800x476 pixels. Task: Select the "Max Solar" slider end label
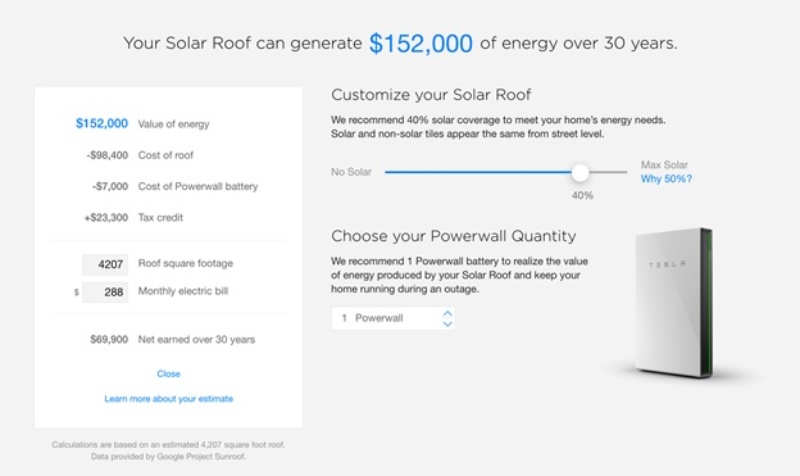pyautogui.click(x=664, y=165)
